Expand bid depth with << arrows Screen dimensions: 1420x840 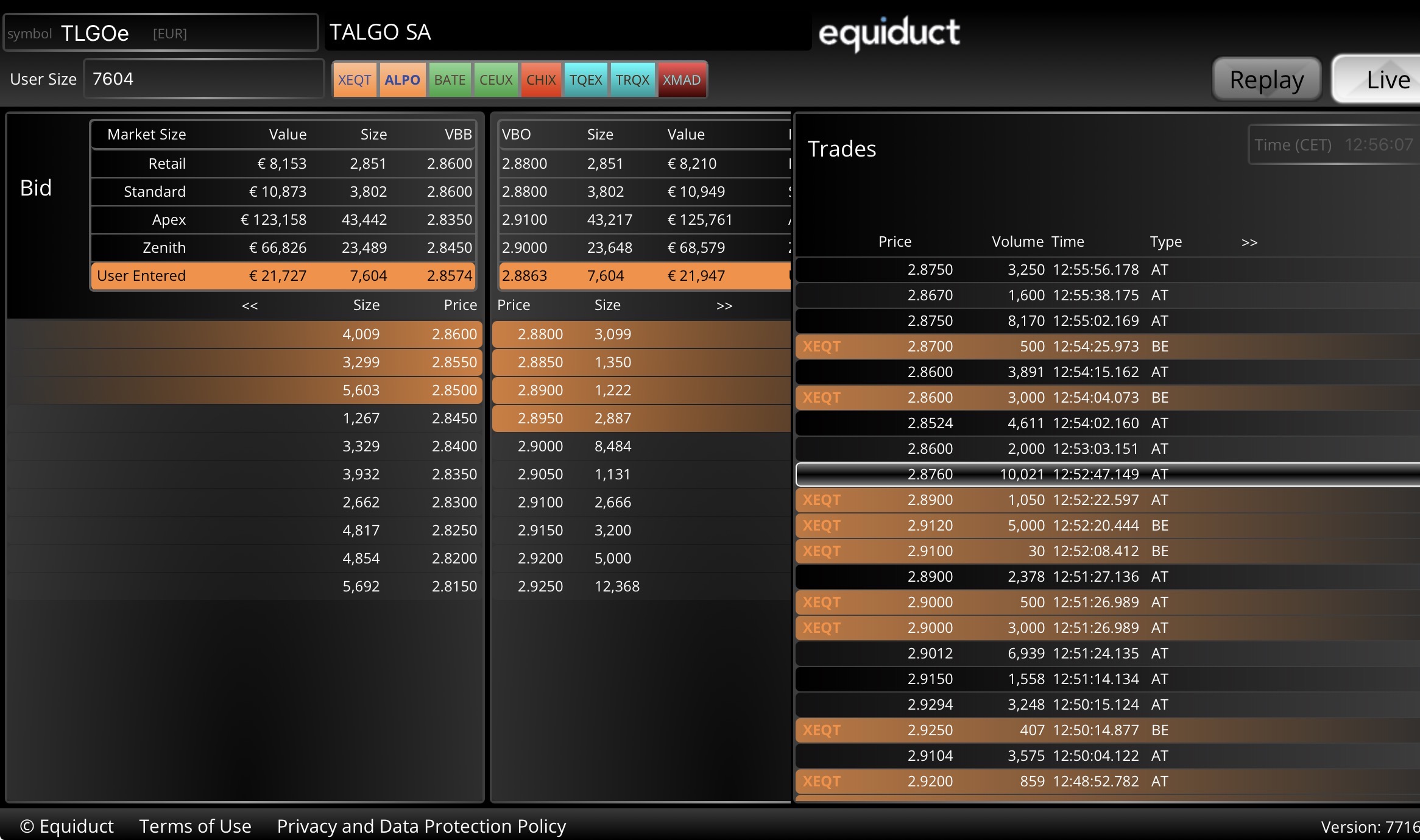[x=250, y=305]
